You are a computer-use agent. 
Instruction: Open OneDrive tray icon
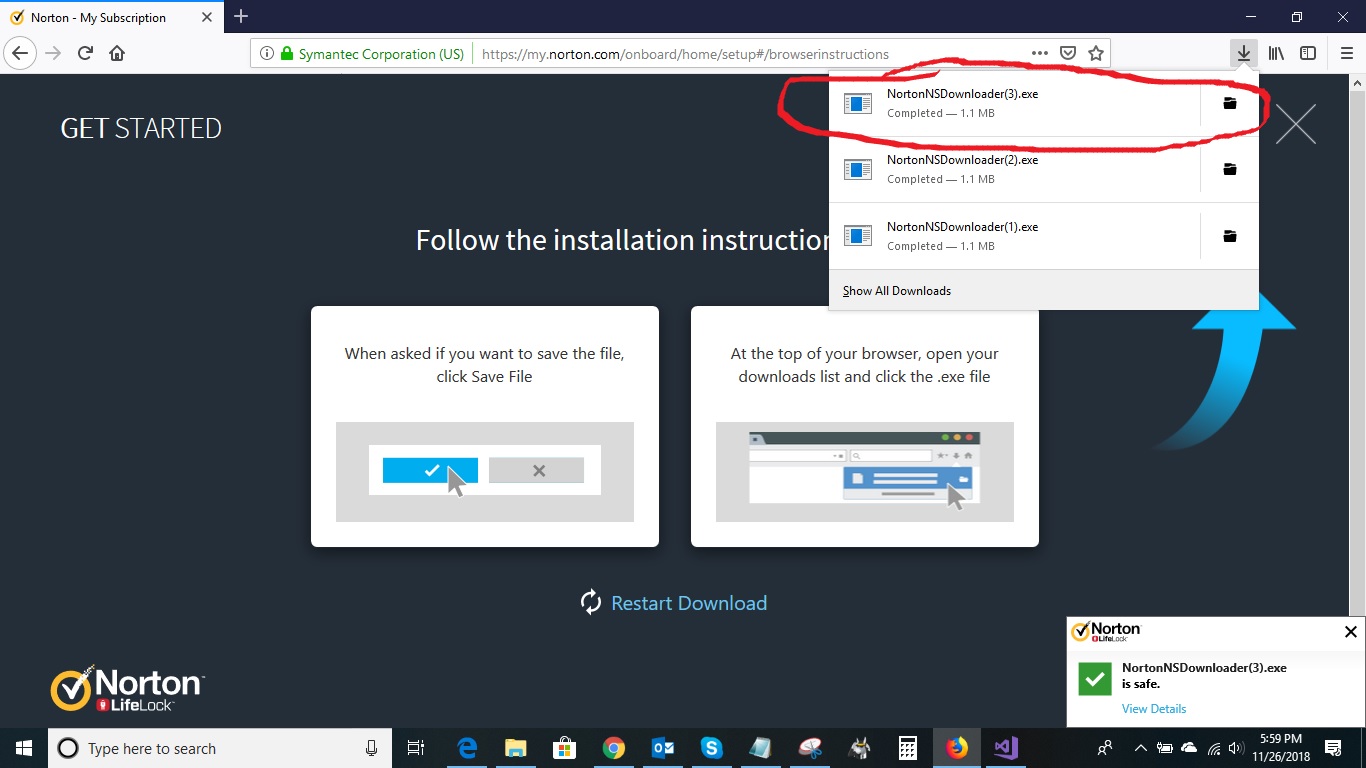(1189, 748)
